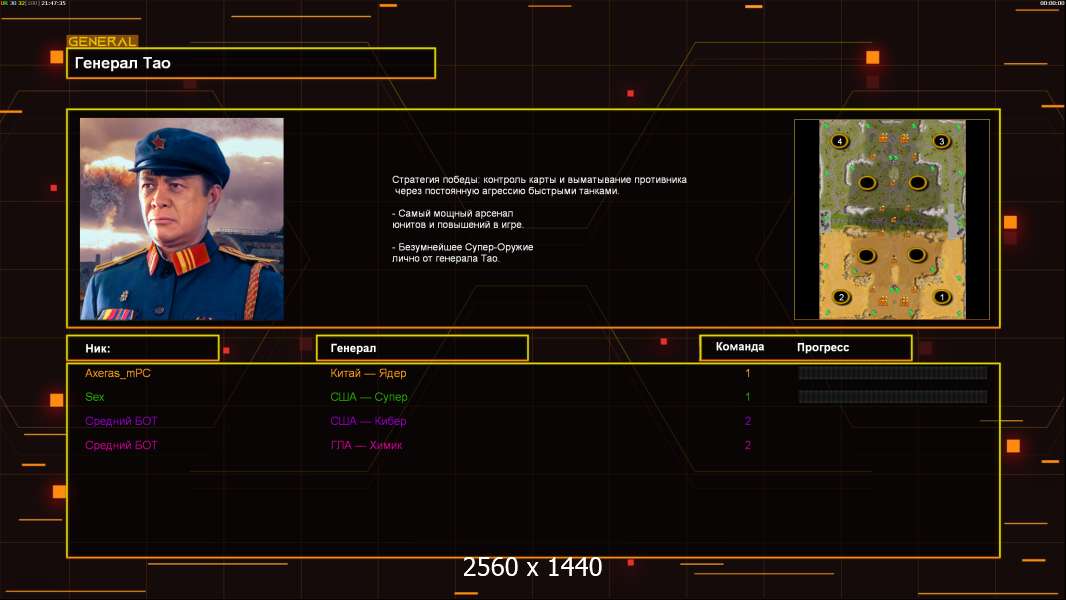The height and width of the screenshot is (600, 1066).
Task: Select player name Axeras_mPC
Action: tap(118, 373)
